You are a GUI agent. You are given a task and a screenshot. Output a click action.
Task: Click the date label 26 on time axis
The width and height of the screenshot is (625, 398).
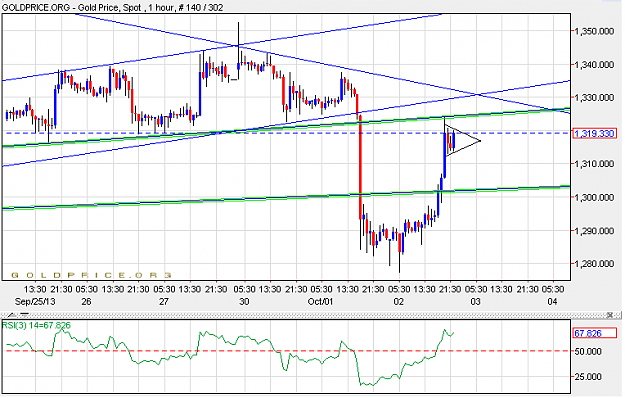pos(86,302)
